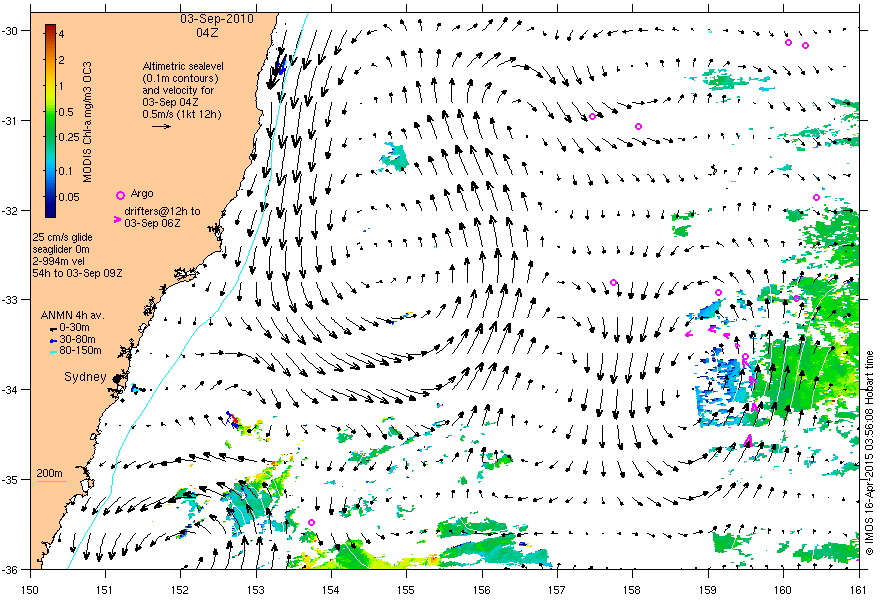This screenshot has height=600, width=880.
Task: Click the Argo float circle near 160.4E 31.9S
Action: tap(816, 198)
